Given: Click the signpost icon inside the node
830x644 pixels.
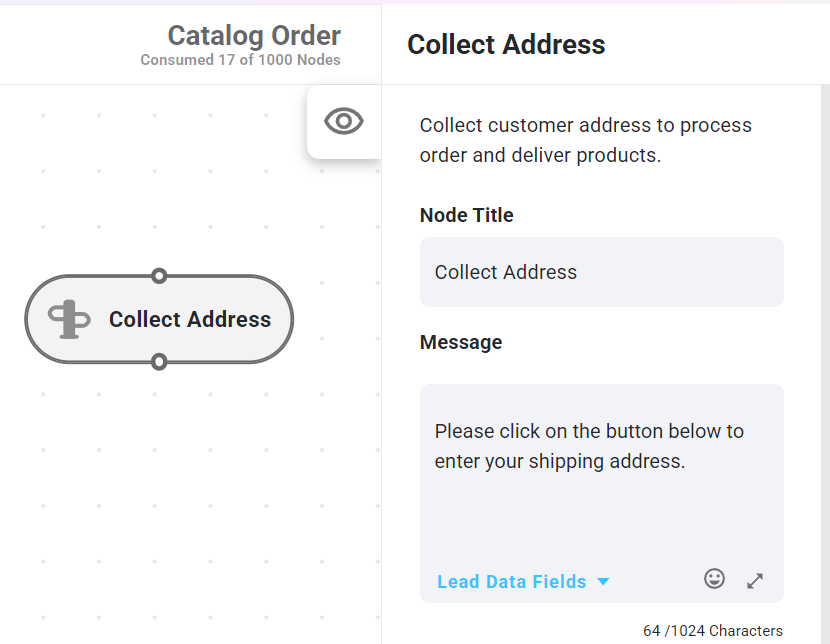Looking at the screenshot, I should tap(69, 319).
